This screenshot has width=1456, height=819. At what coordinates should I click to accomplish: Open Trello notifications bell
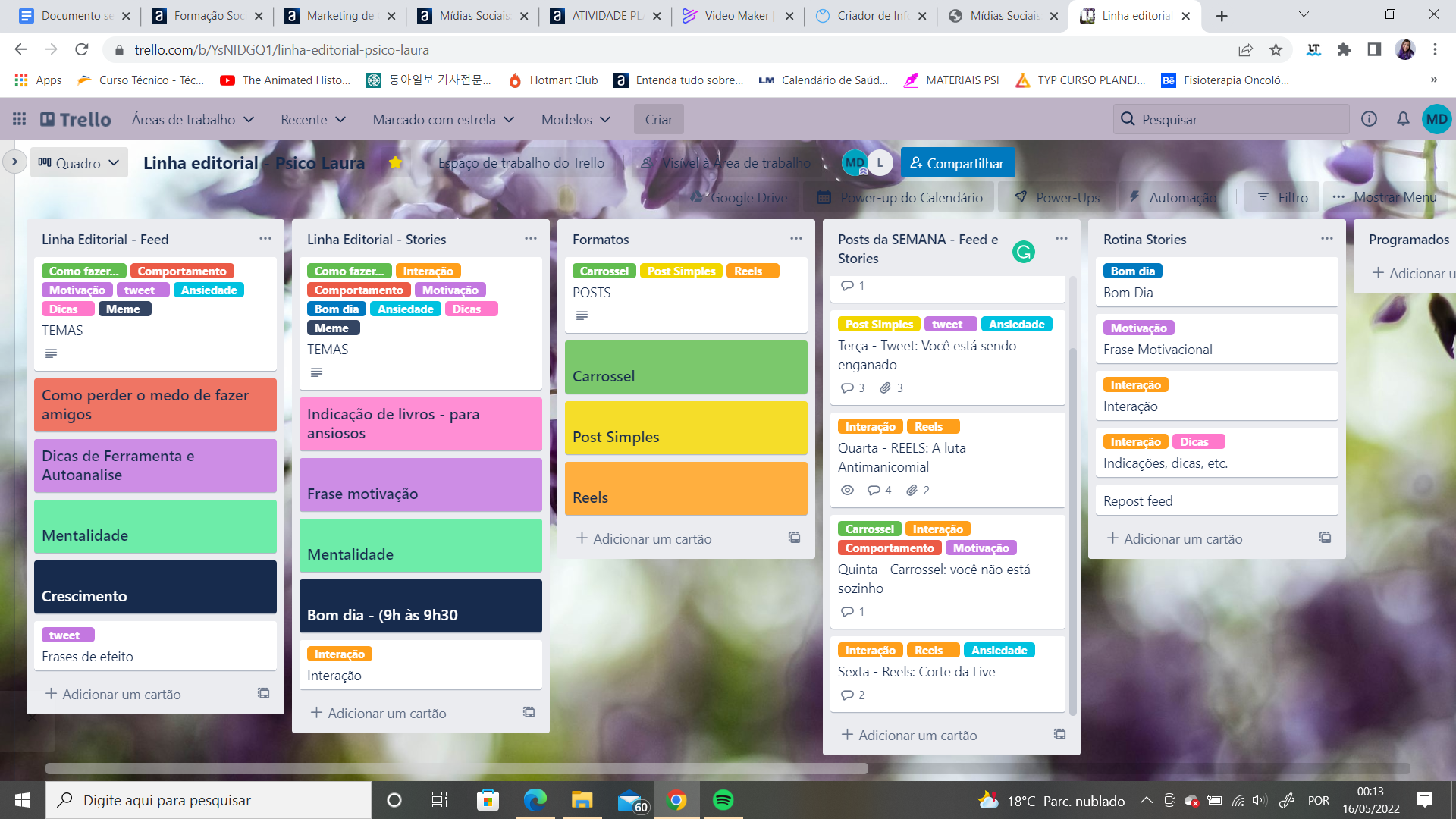[x=1403, y=119]
